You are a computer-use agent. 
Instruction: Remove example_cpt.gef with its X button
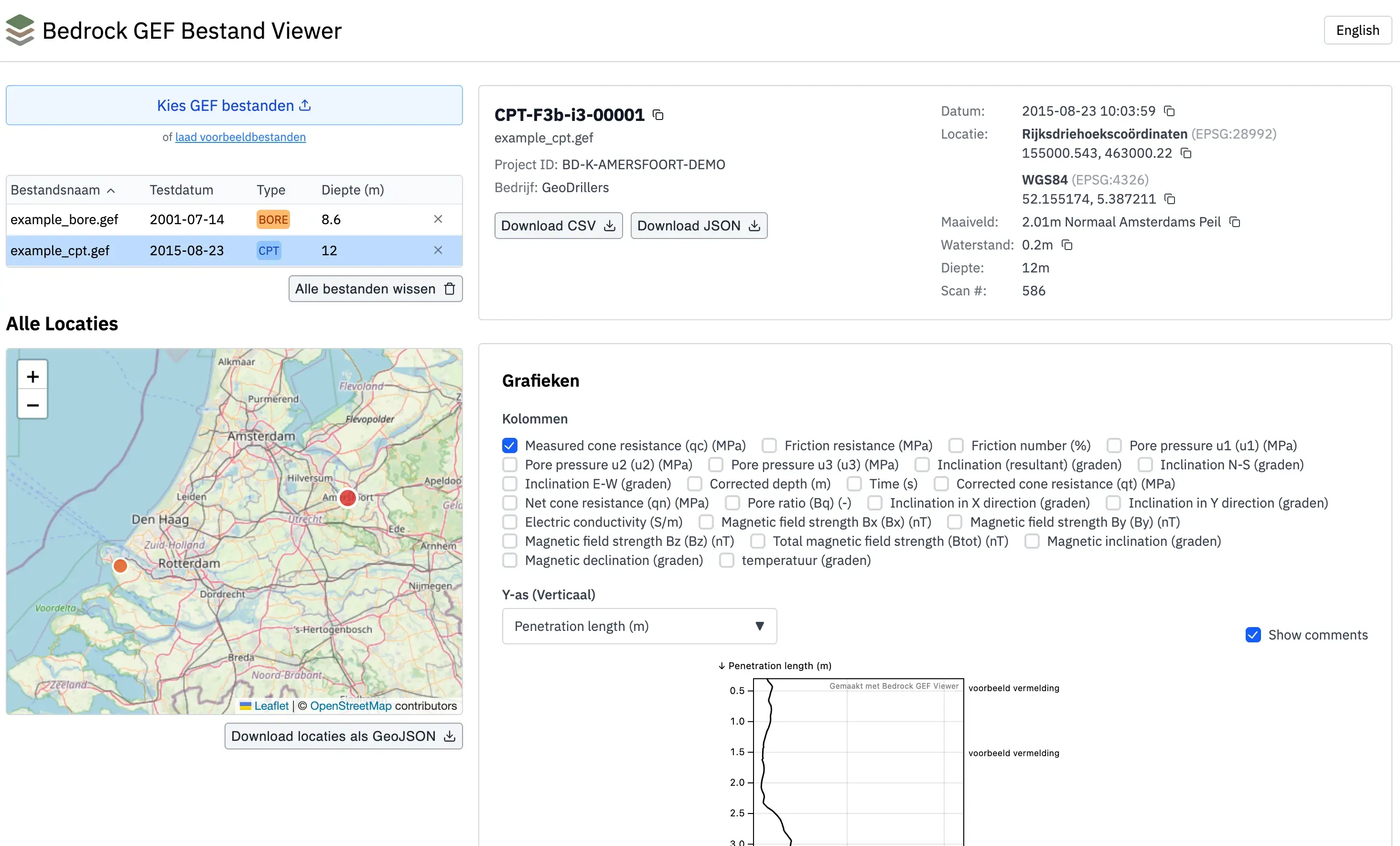(438, 250)
